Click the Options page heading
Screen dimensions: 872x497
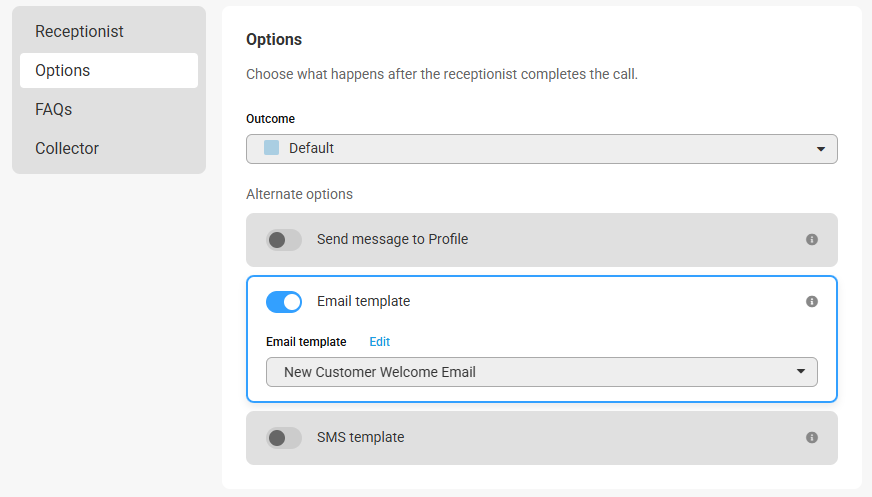(x=274, y=39)
